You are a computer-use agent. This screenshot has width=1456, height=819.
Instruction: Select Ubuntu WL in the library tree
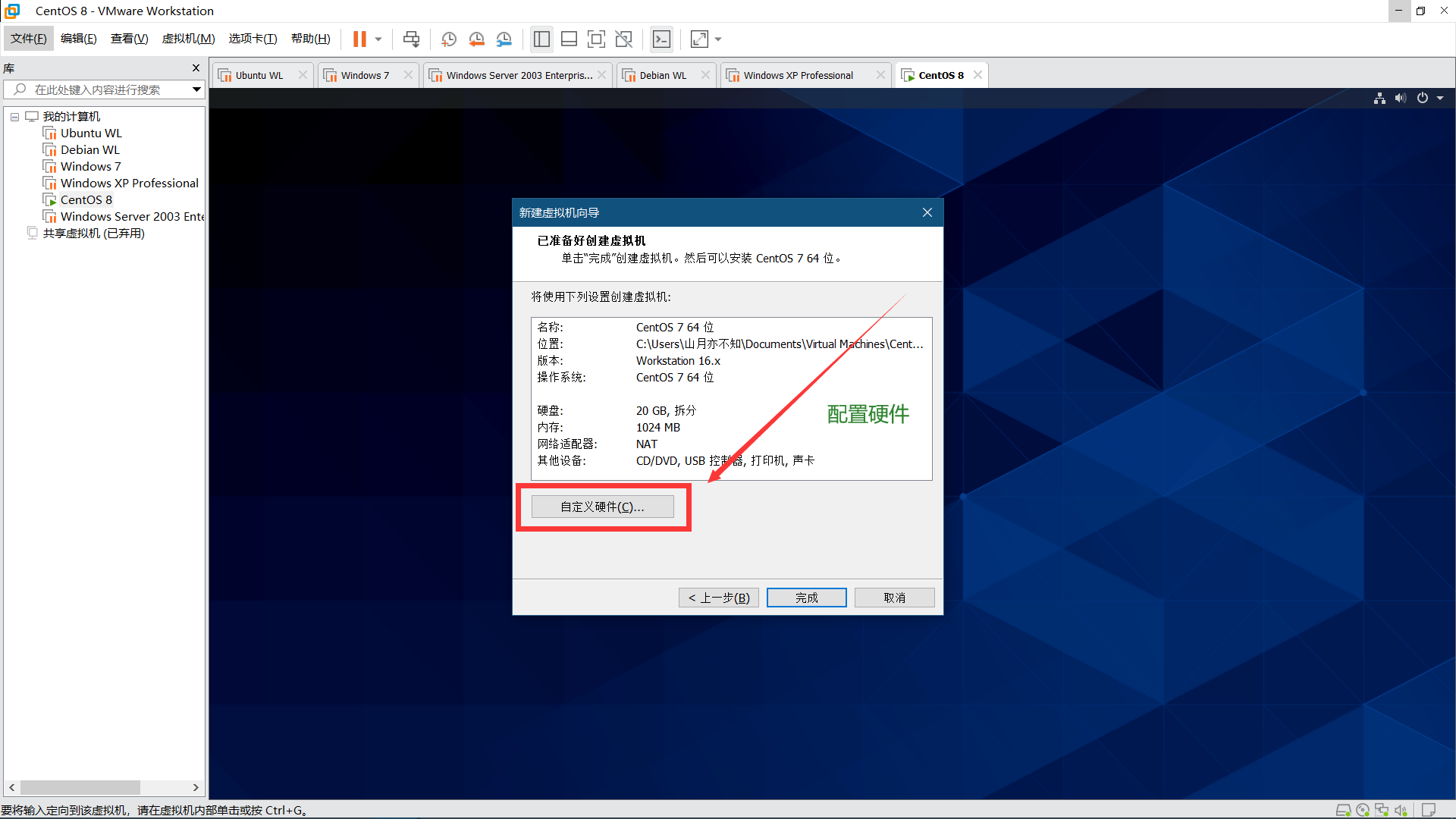(91, 133)
